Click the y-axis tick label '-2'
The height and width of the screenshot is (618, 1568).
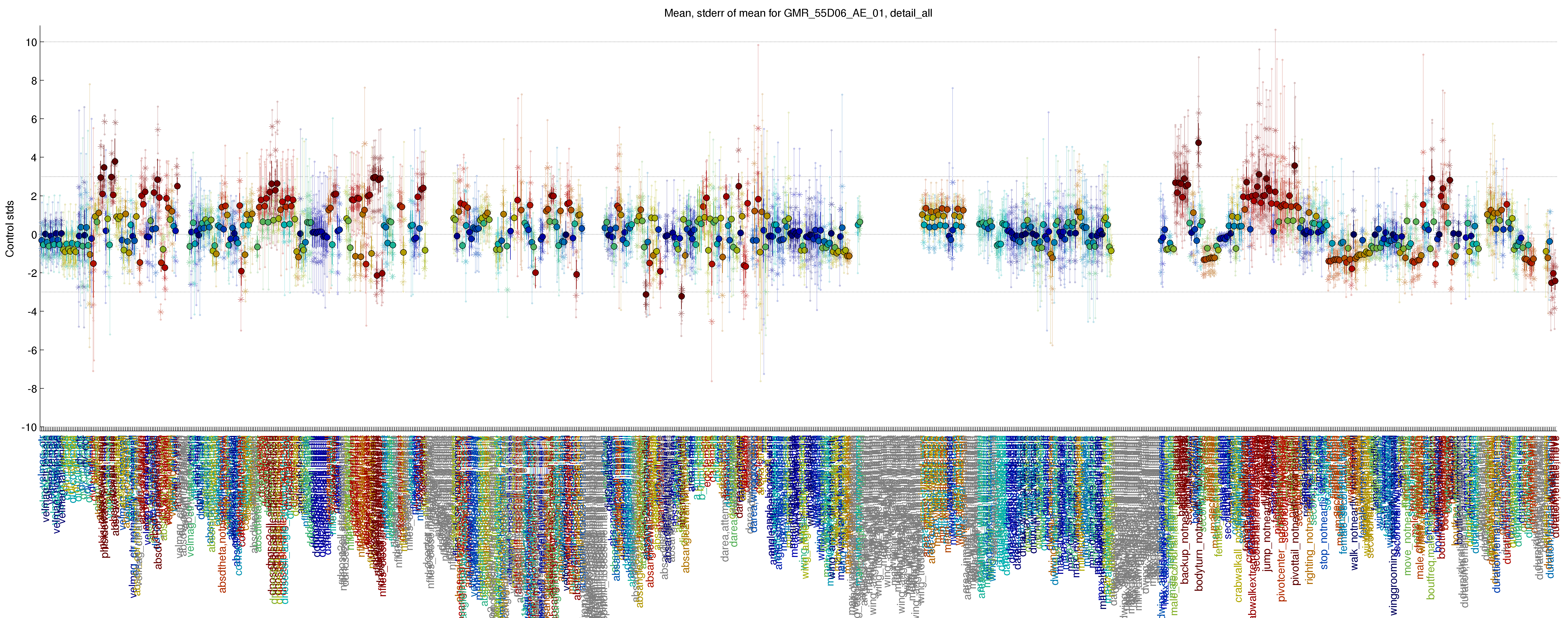(x=32, y=273)
